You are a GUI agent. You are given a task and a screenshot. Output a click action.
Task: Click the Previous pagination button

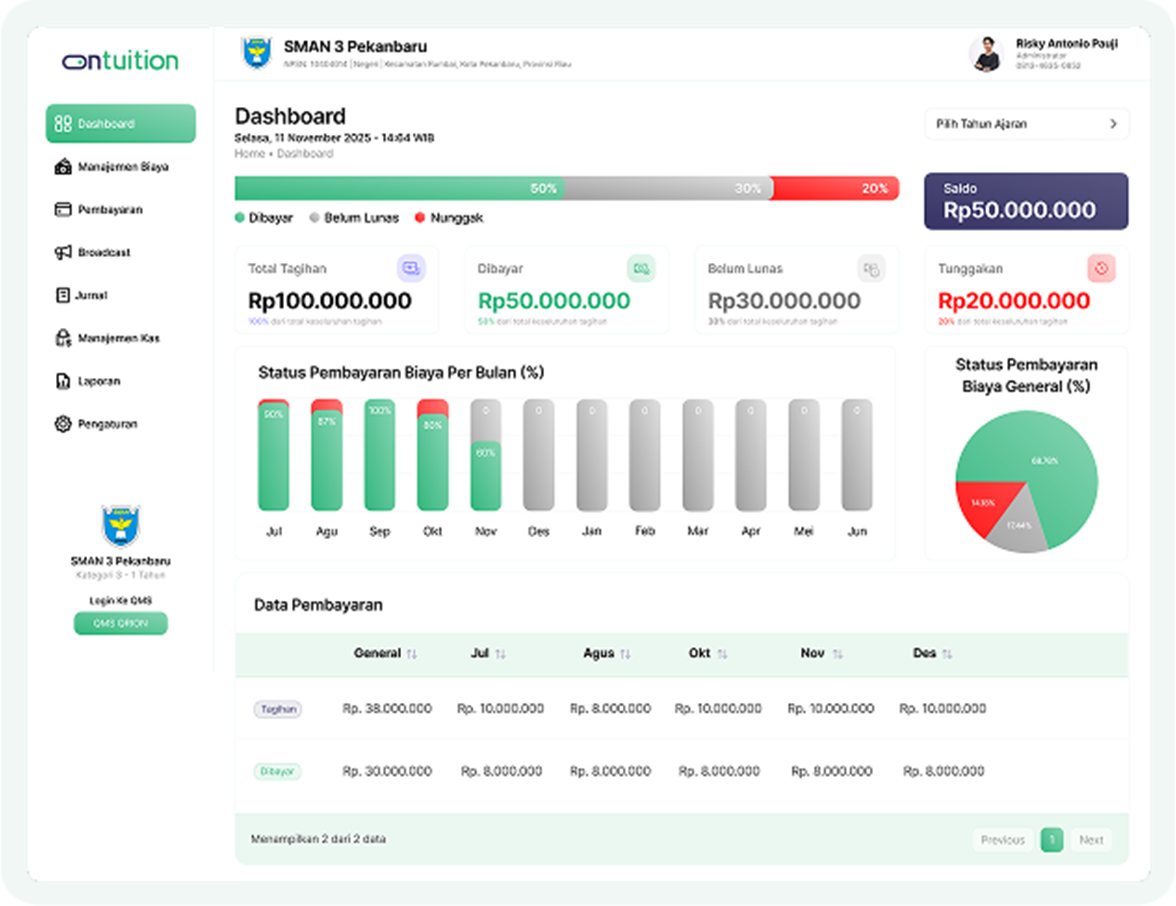point(1002,840)
